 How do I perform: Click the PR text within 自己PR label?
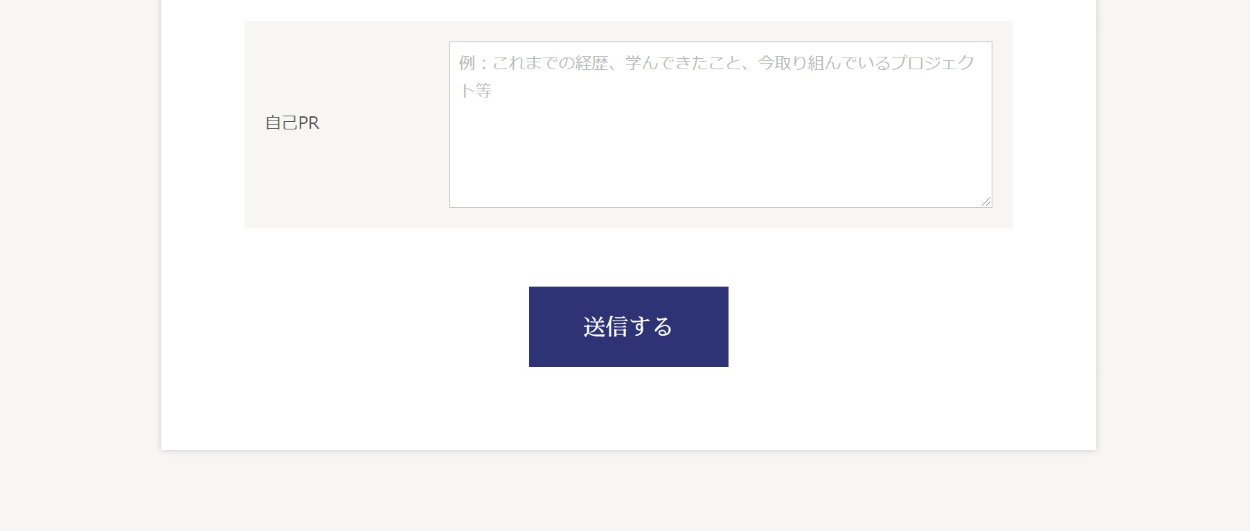coord(308,123)
